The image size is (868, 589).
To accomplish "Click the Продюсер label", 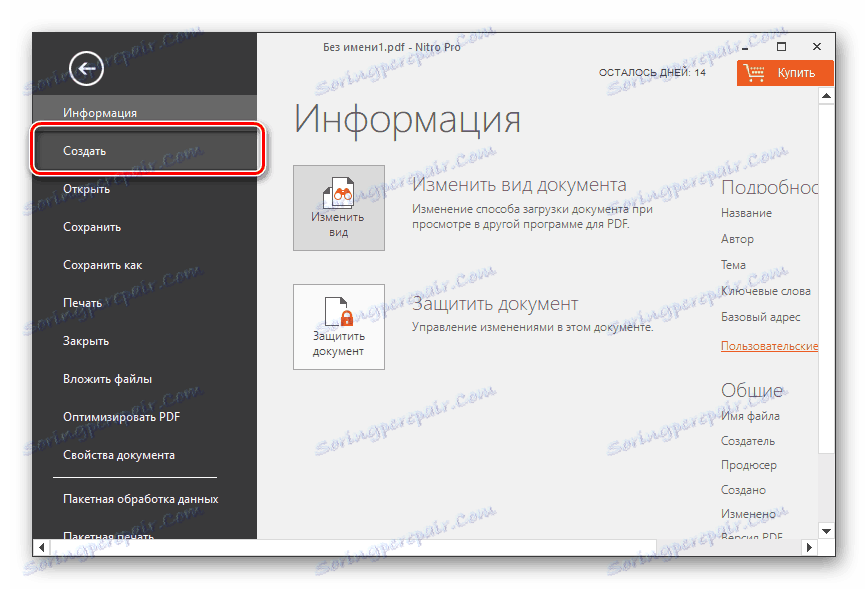I will coord(748,466).
